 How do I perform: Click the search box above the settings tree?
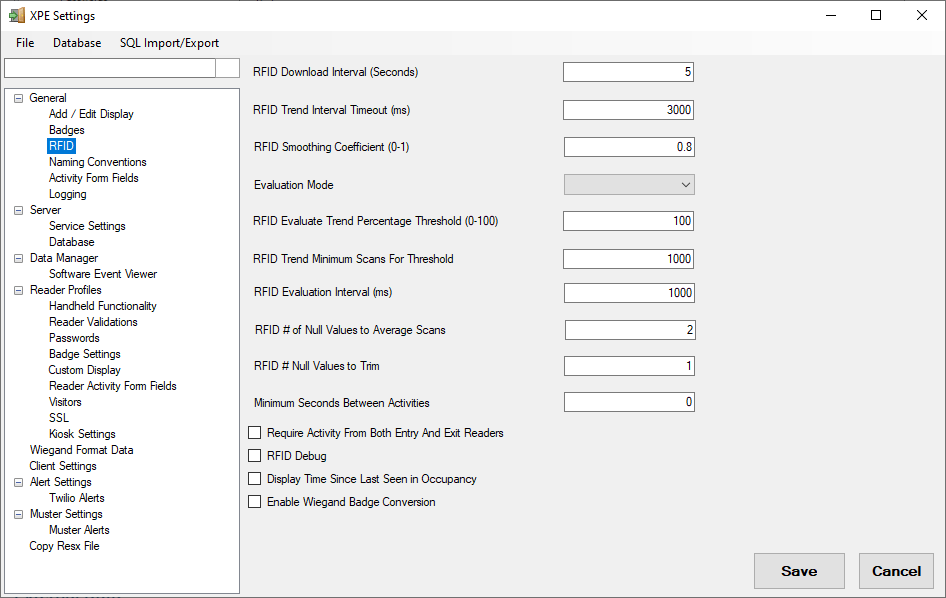(x=110, y=68)
